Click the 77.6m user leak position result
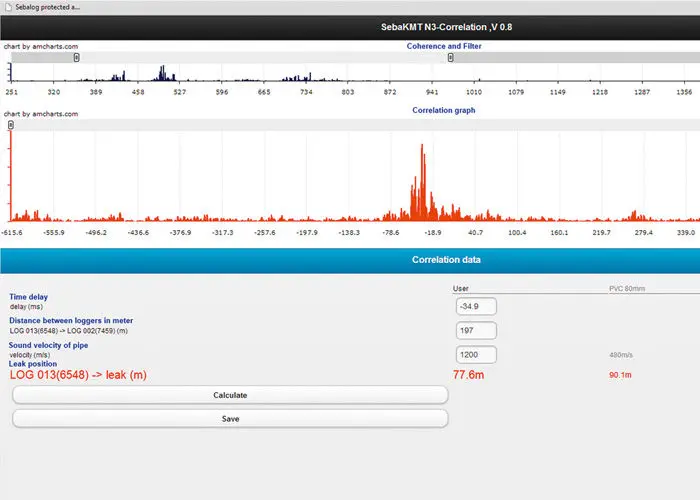The height and width of the screenshot is (500, 700). pyautogui.click(x=468, y=375)
